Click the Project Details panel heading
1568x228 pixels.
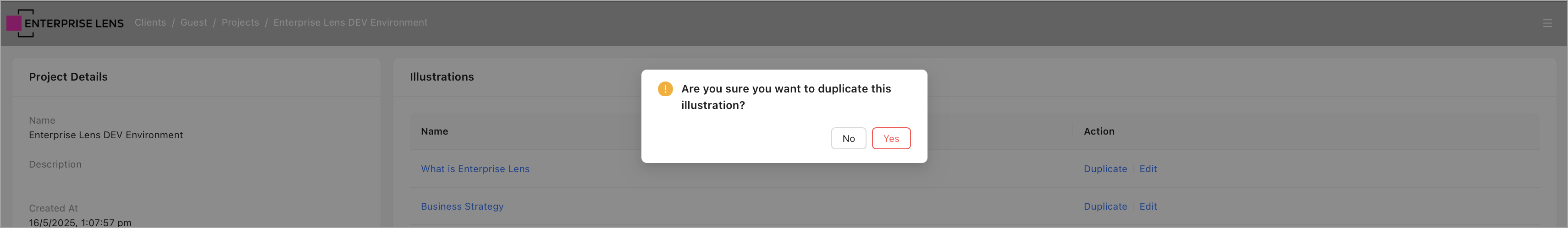(x=68, y=77)
